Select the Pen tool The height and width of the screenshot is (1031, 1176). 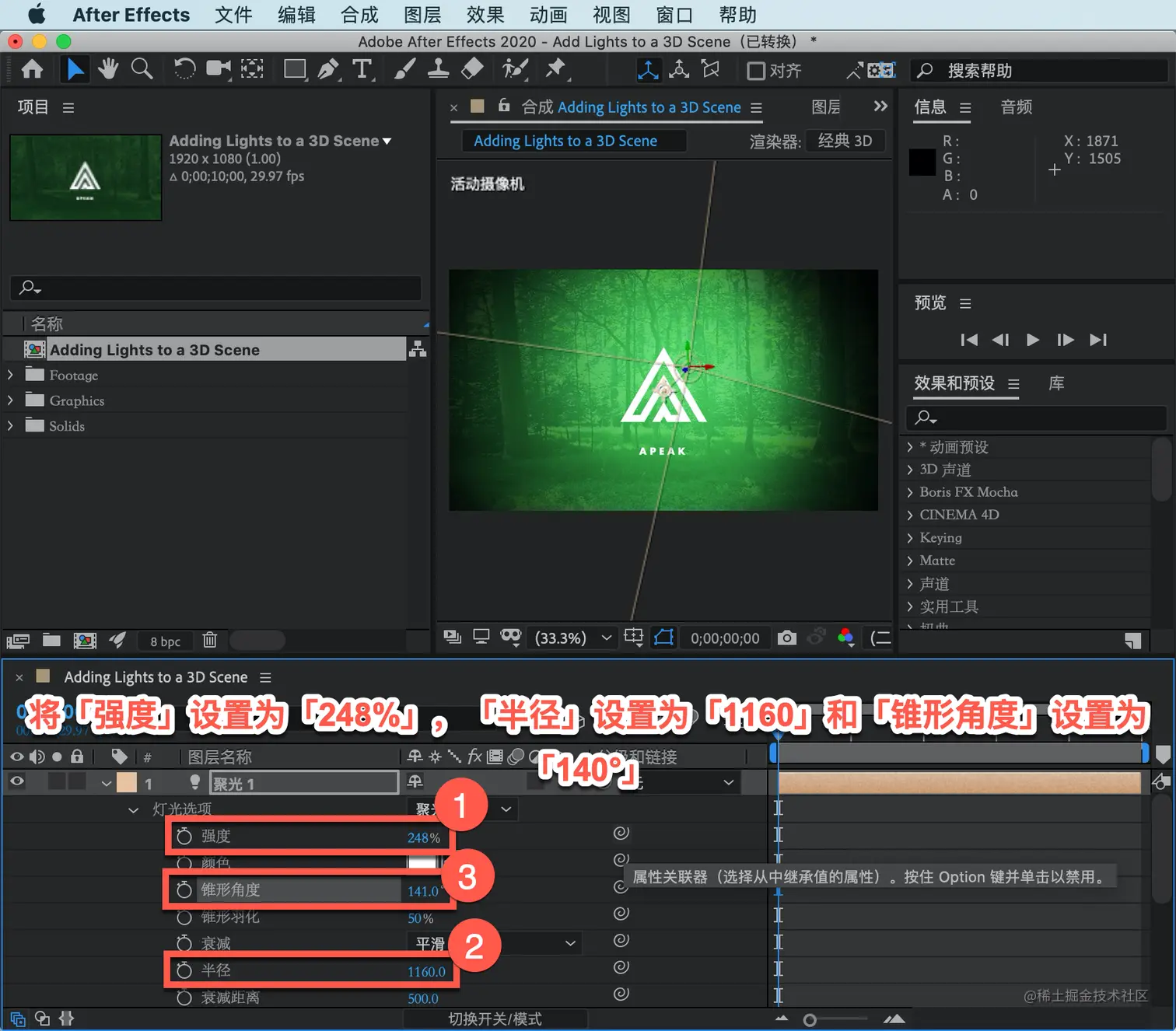point(328,69)
